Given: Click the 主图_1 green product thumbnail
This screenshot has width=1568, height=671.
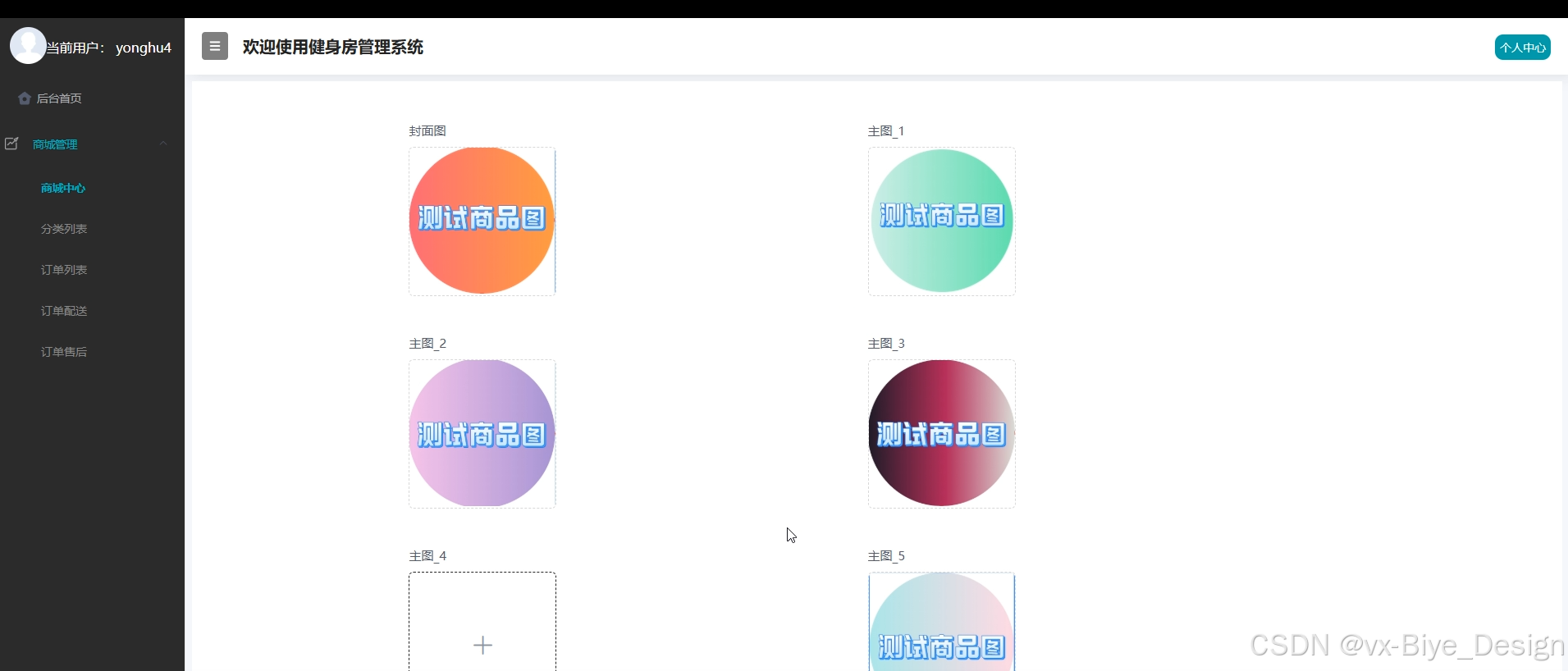Looking at the screenshot, I should tap(942, 221).
